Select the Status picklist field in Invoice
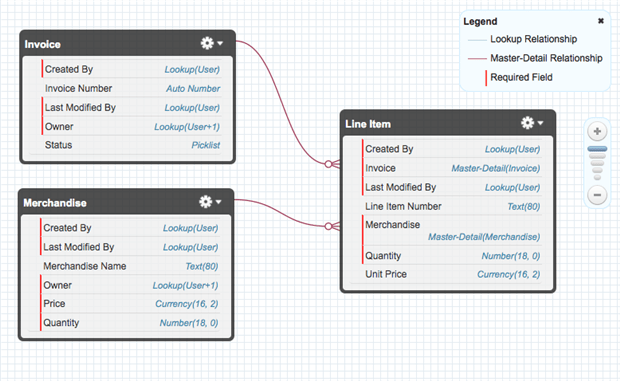 [x=132, y=145]
